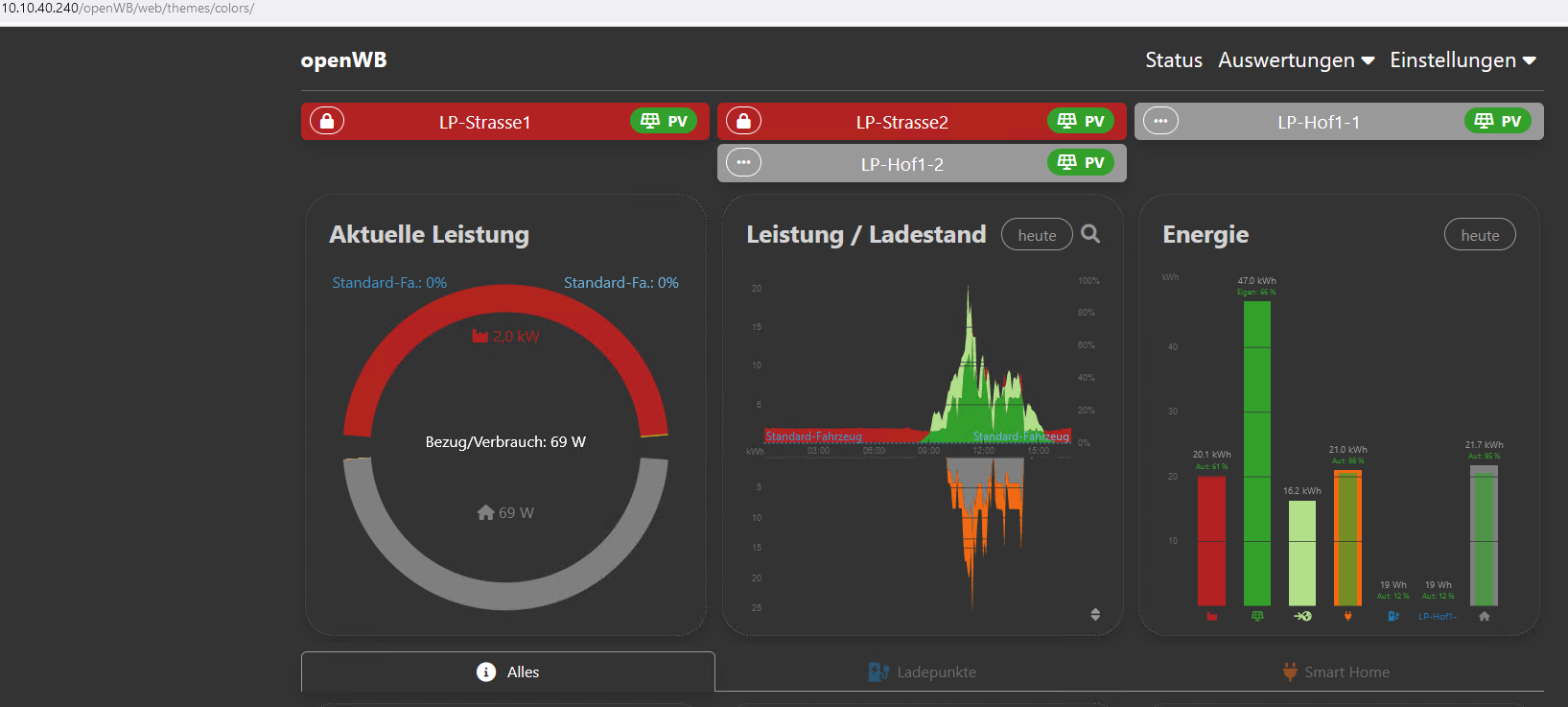
Task: Toggle the PV mode badge on LP-Strasse2
Action: pos(1081,121)
